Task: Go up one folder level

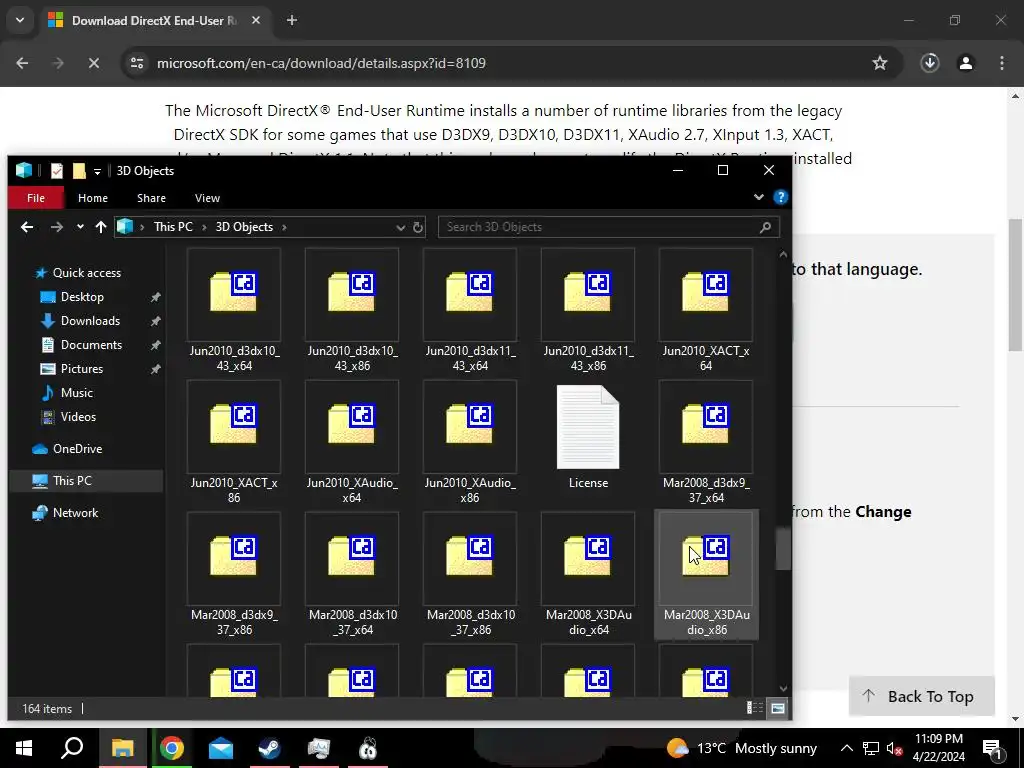Action: click(101, 227)
